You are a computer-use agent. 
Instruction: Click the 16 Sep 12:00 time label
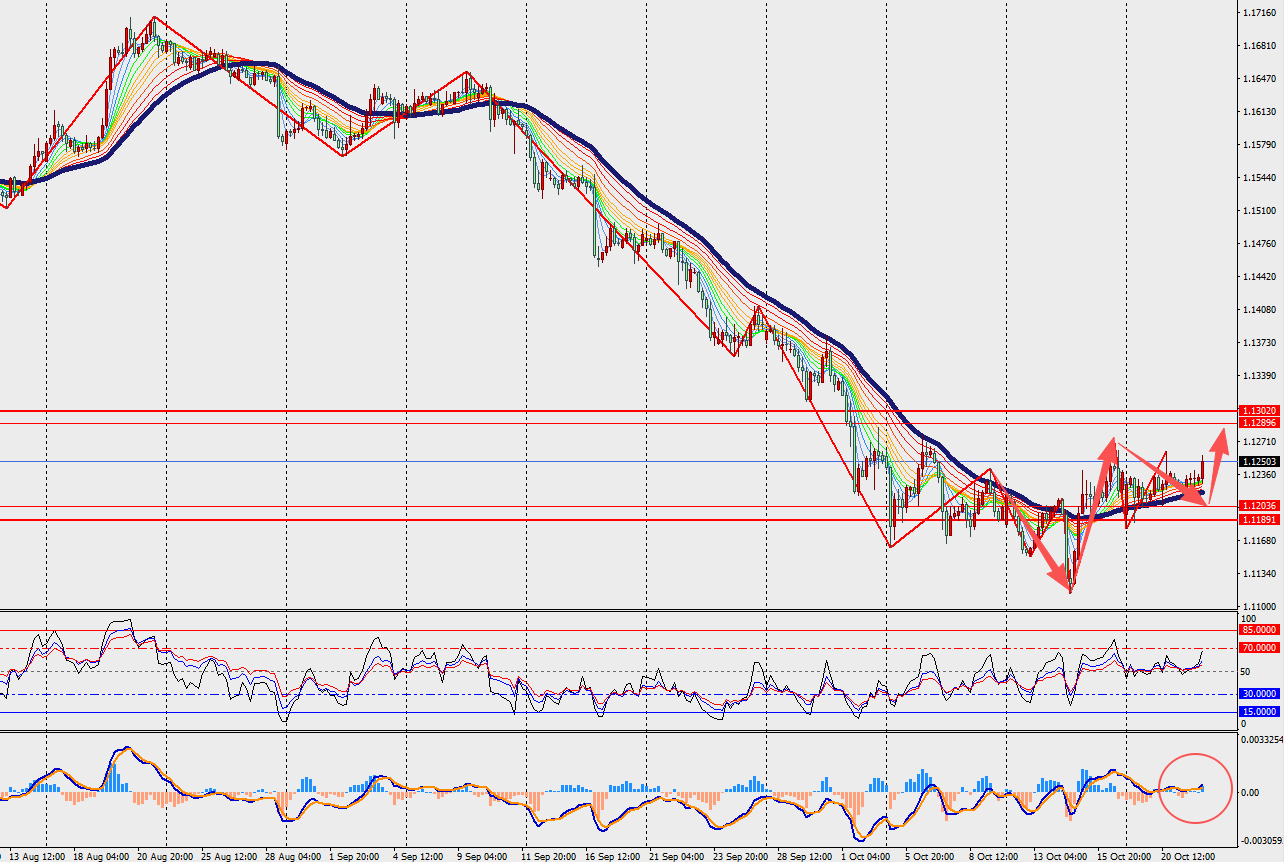click(x=613, y=857)
